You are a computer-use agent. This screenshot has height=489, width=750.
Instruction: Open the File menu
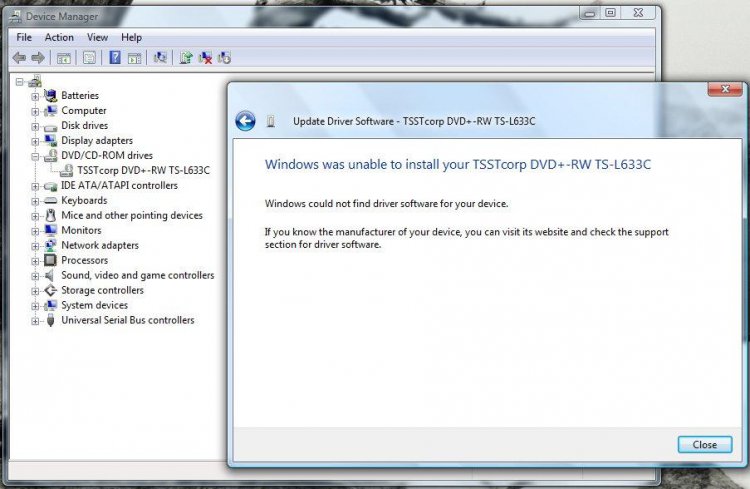(24, 37)
